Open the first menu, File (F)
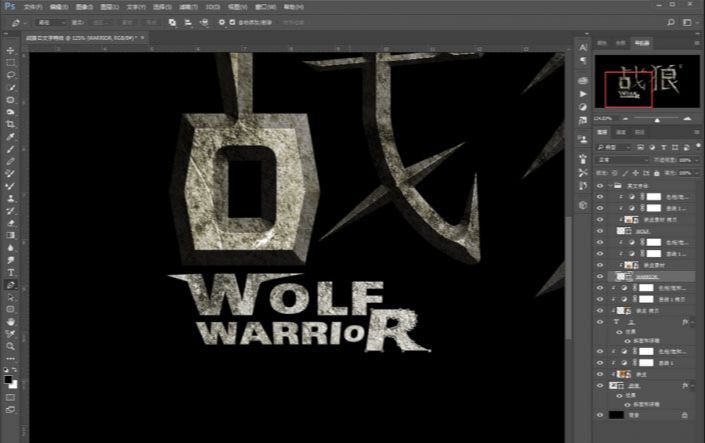 point(32,7)
